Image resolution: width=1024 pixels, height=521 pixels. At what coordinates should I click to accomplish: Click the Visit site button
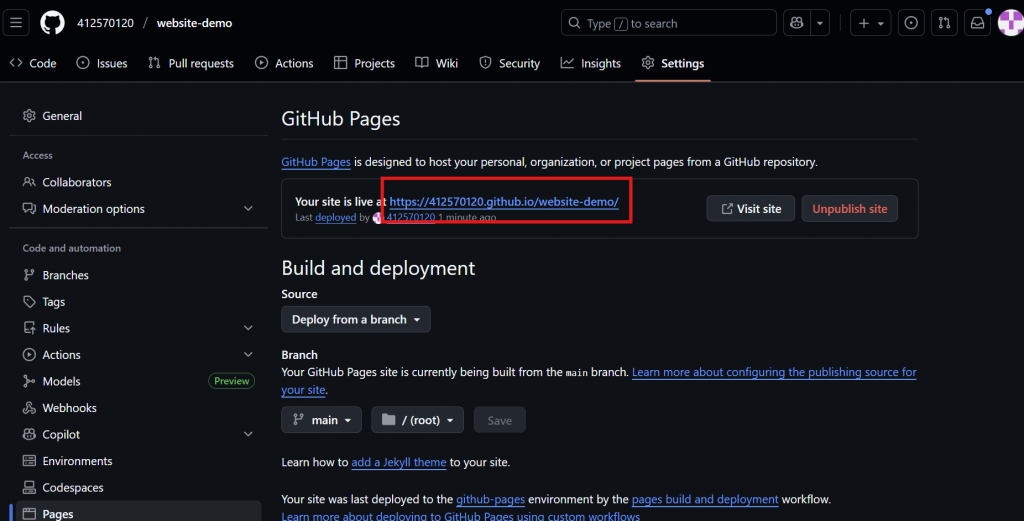tap(750, 209)
